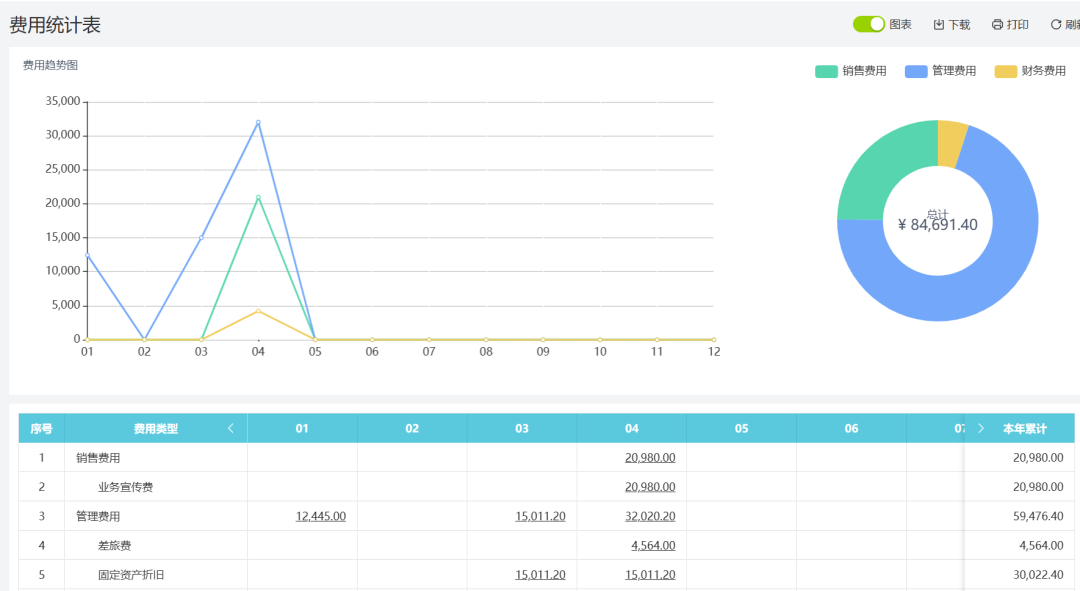The width and height of the screenshot is (1080, 591).
Task: Collapse the 费用类型 column with left chevron
Action: click(x=231, y=428)
